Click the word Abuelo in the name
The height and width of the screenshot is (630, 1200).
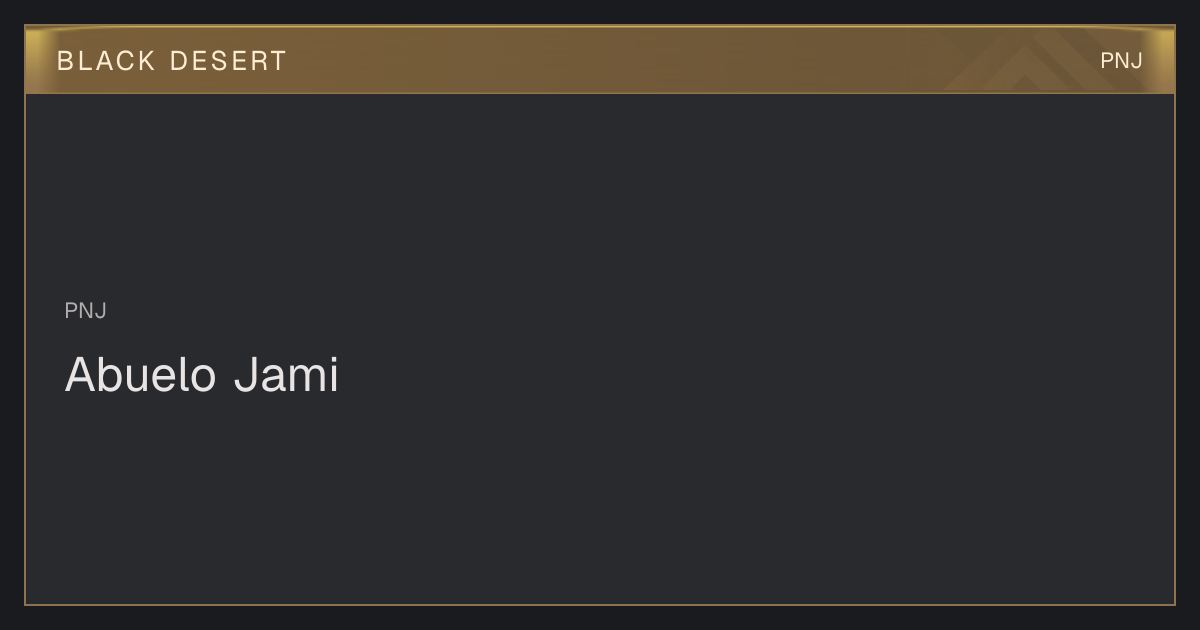point(141,375)
